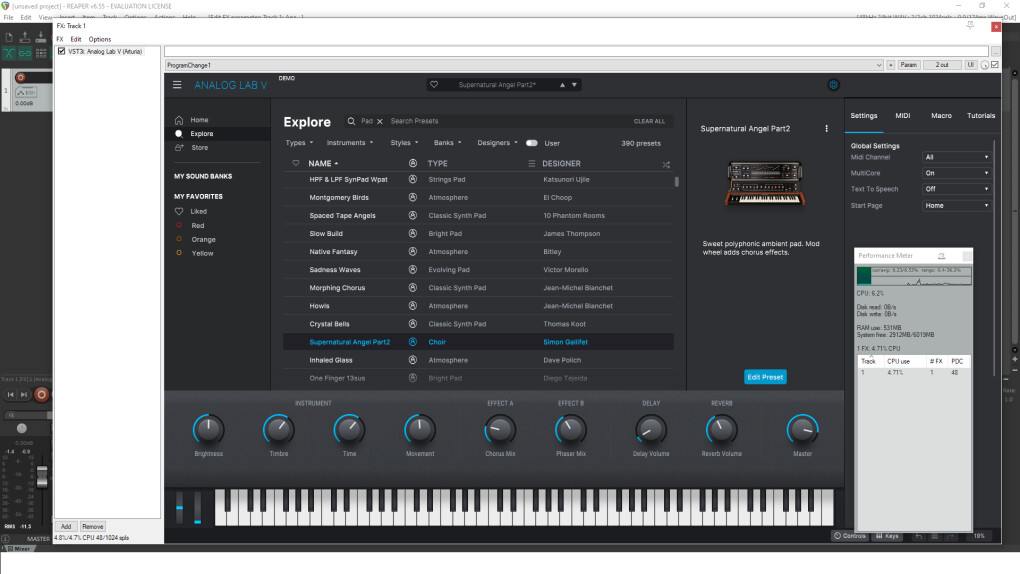Screen dimensions: 1020x574
Task: Click the undo arrow in Analog Lab footer
Action: click(x=919, y=536)
